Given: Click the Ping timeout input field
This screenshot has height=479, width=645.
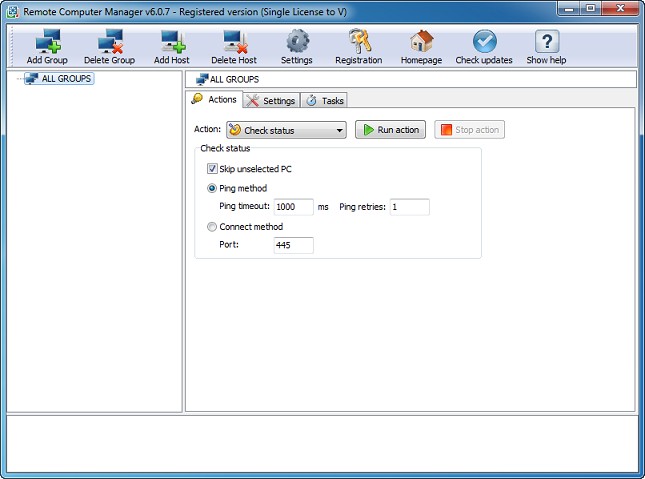Looking at the screenshot, I should click(294, 207).
